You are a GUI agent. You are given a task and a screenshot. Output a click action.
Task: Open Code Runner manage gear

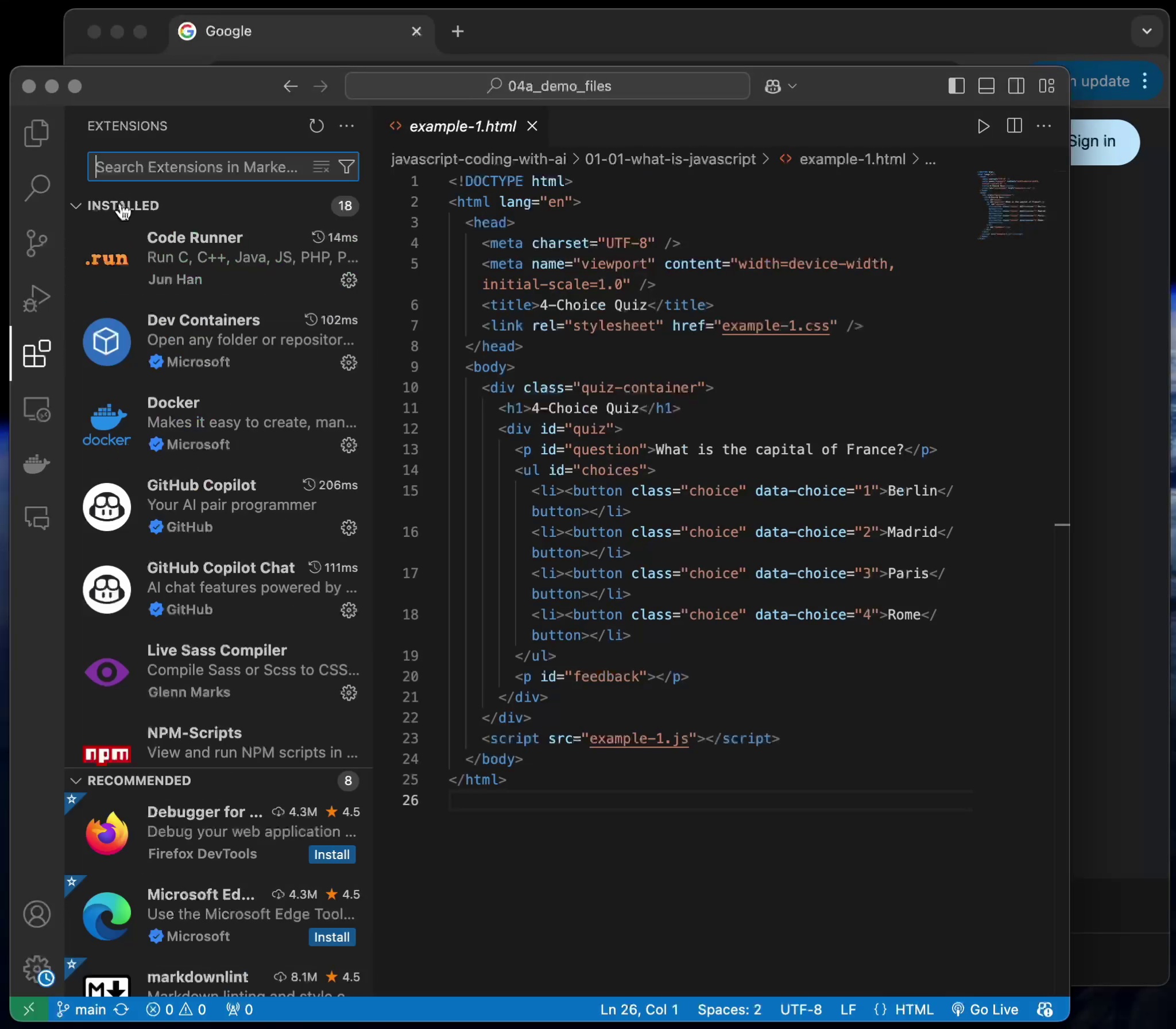click(x=349, y=280)
